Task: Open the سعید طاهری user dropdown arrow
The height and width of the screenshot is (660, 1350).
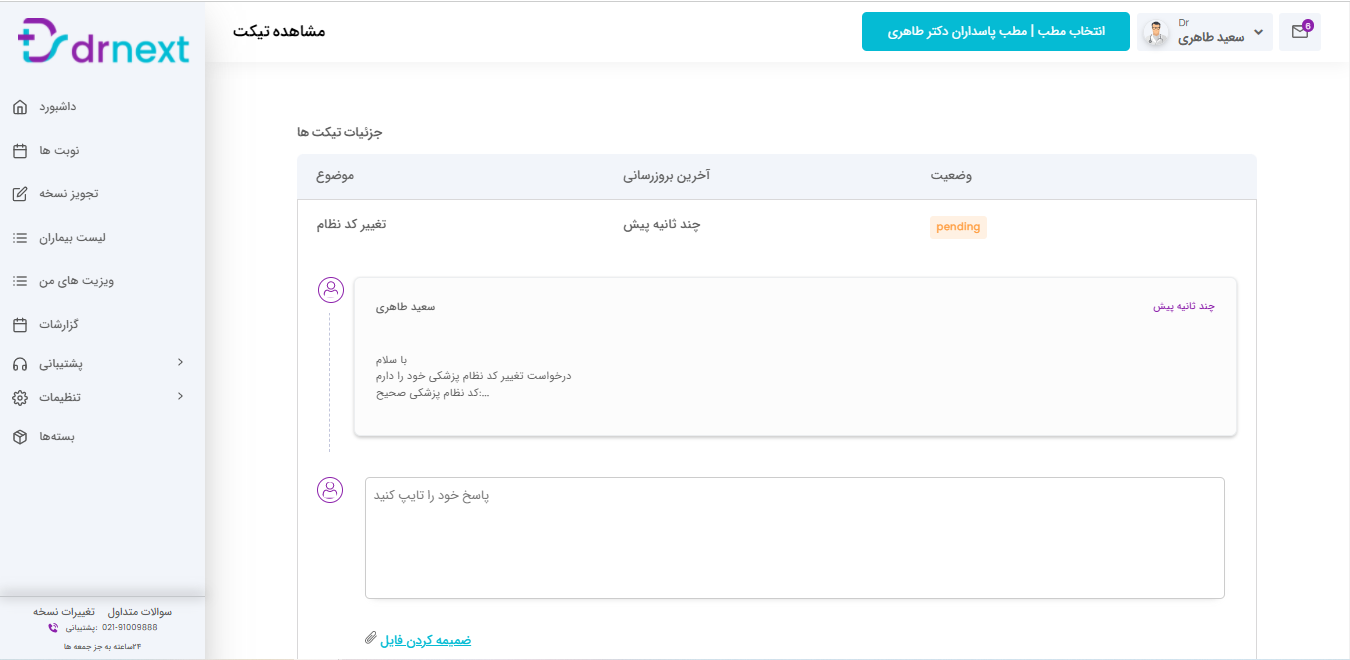Action: click(x=1259, y=33)
